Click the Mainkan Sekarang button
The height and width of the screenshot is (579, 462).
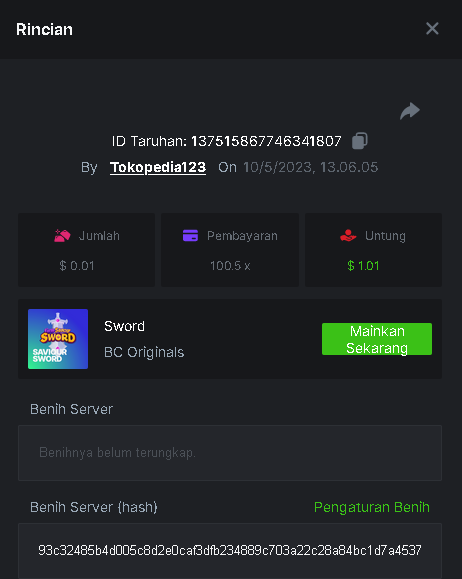(x=377, y=339)
